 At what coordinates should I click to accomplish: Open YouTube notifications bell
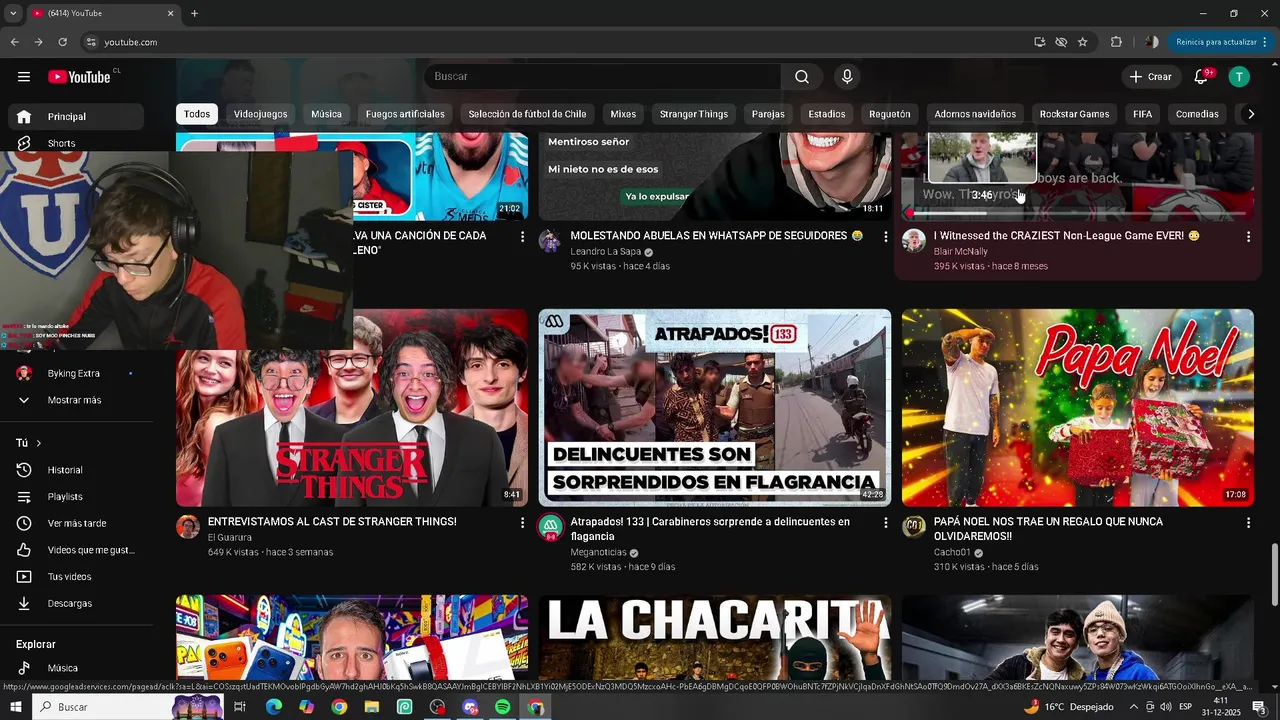point(1201,77)
